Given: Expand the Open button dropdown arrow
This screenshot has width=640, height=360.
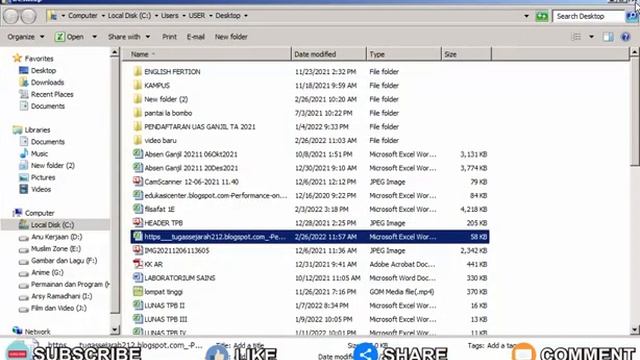Looking at the screenshot, I should click(94, 37).
